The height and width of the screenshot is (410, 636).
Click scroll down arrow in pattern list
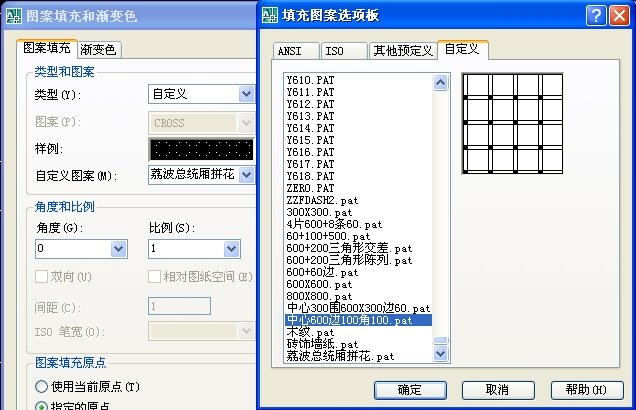(440, 353)
